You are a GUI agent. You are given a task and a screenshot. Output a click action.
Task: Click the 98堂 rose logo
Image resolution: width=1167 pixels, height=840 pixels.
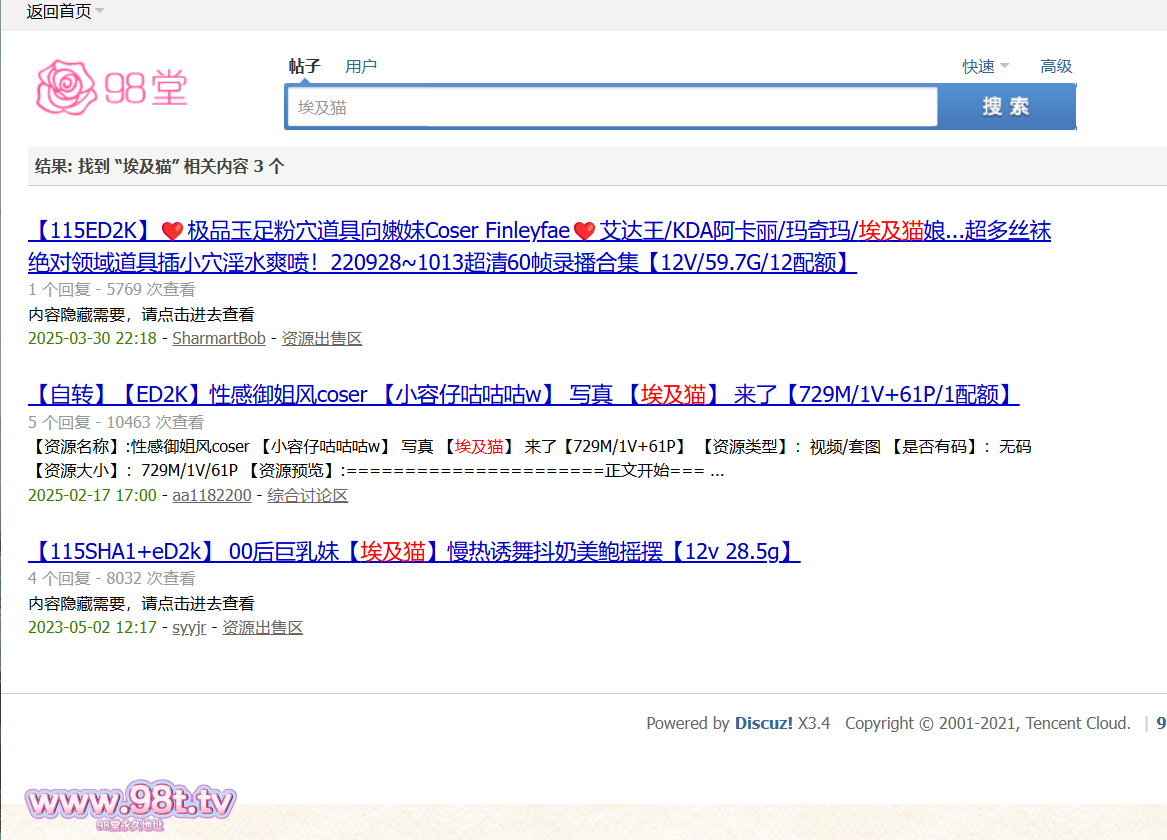[x=112, y=87]
